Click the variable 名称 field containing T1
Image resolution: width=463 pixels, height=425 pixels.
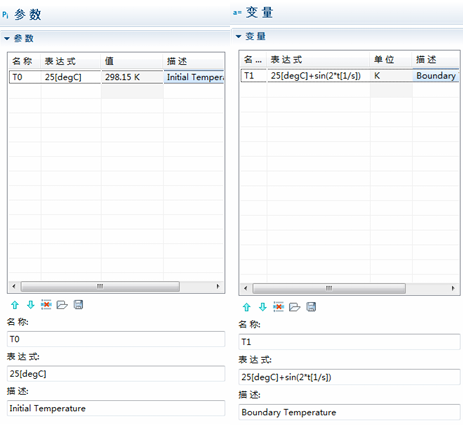[x=349, y=342]
